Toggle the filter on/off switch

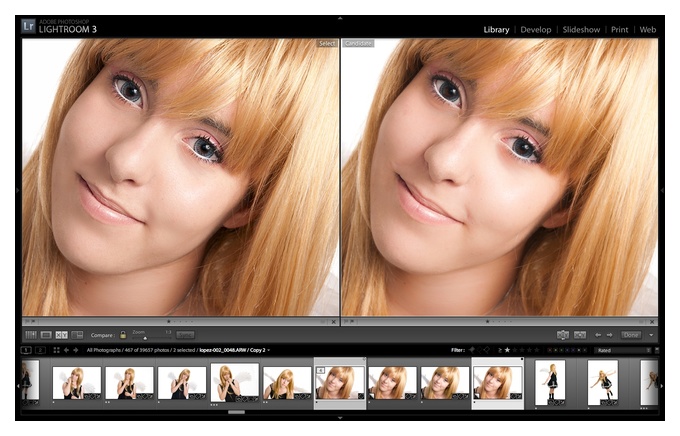coord(657,350)
